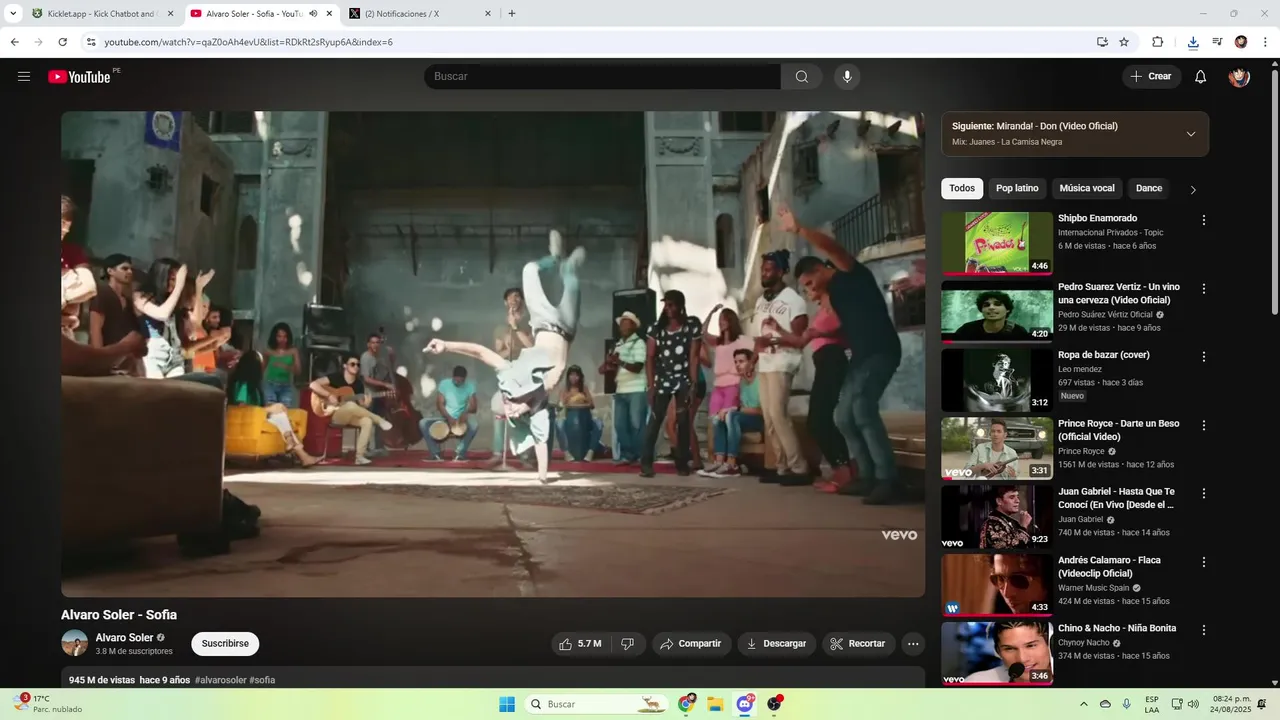
Task: Show hidden system tray icons
Action: pyautogui.click(x=1084, y=704)
